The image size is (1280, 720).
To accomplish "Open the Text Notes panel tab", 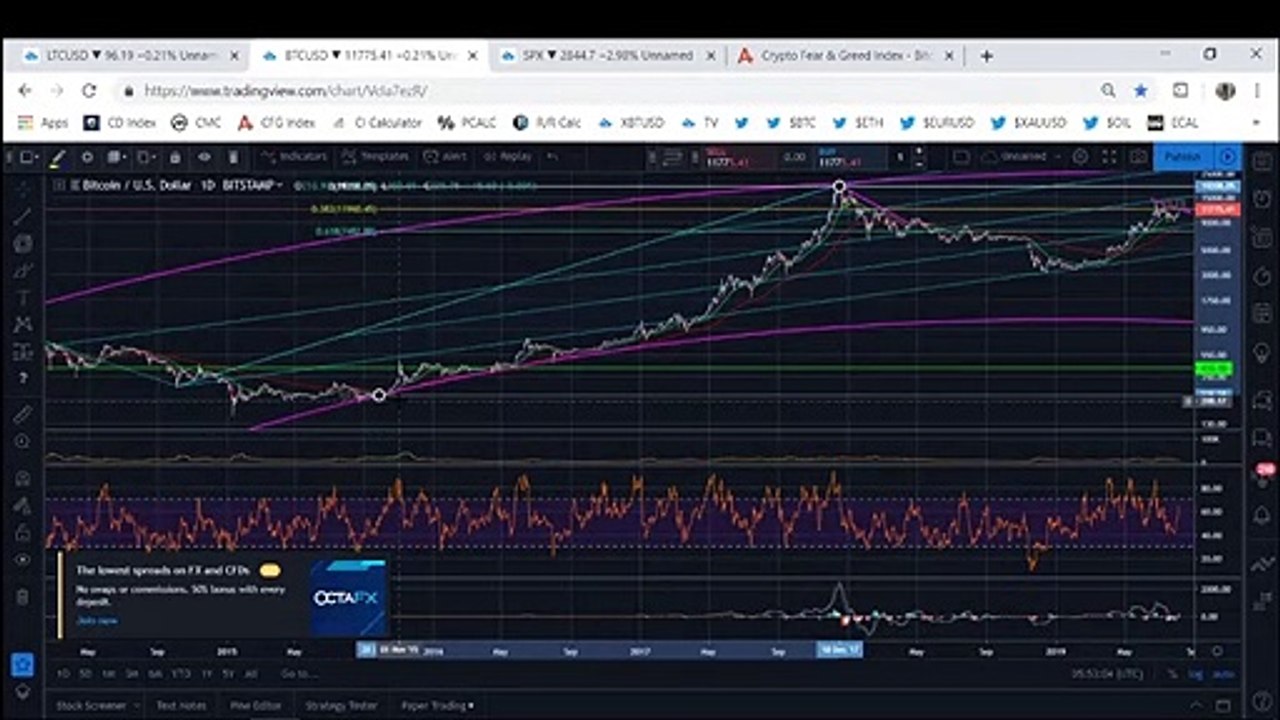I will click(x=181, y=705).
